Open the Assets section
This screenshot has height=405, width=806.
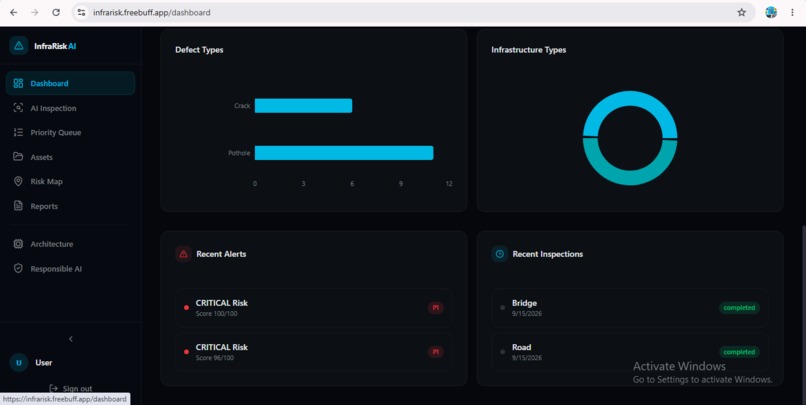tap(70, 157)
